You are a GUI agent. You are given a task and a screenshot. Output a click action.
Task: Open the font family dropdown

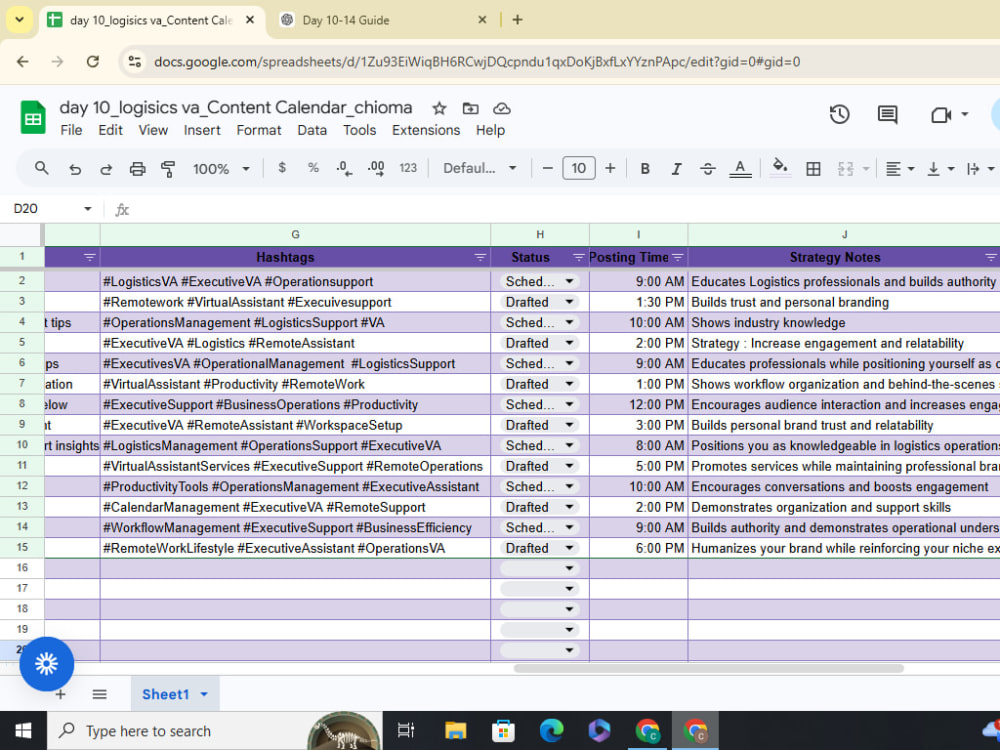(480, 168)
